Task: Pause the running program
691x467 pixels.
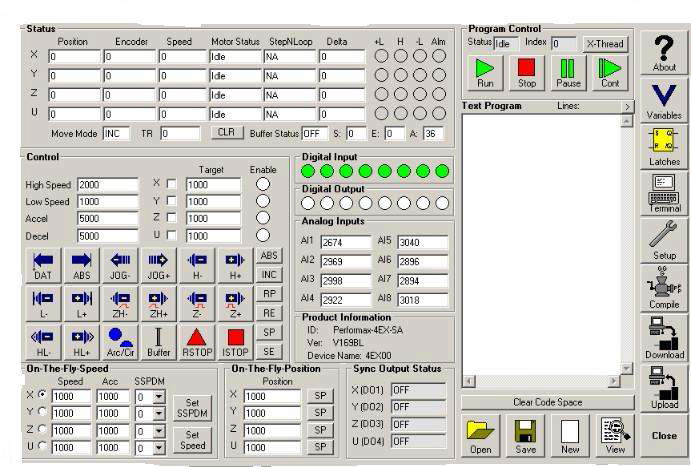Action: [x=568, y=73]
